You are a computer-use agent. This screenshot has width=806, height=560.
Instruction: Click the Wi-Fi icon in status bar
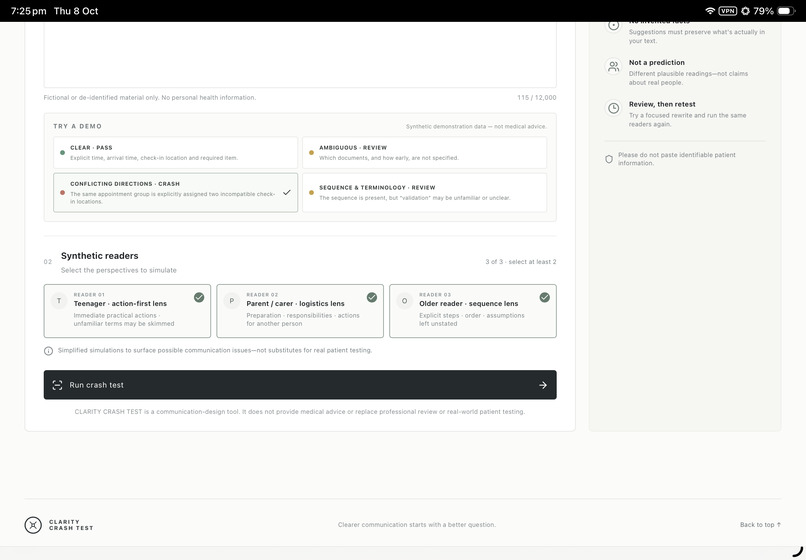click(710, 11)
